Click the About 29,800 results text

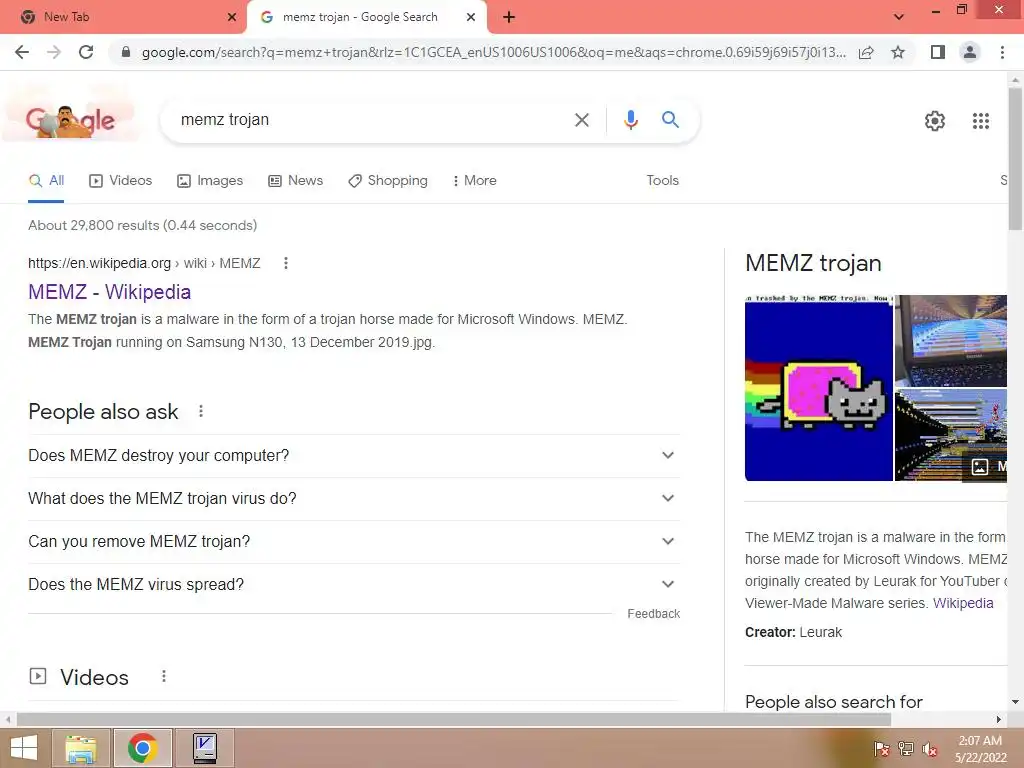pos(142,225)
